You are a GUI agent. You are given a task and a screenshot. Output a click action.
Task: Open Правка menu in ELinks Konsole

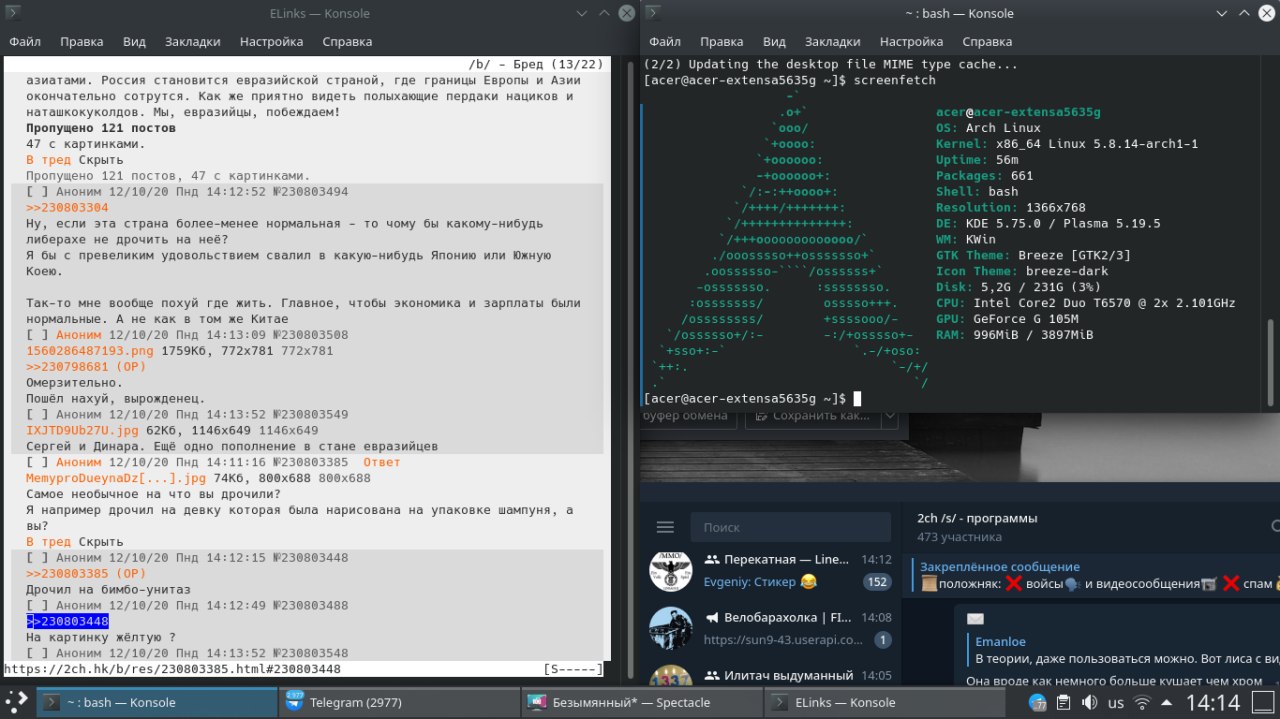coord(81,42)
